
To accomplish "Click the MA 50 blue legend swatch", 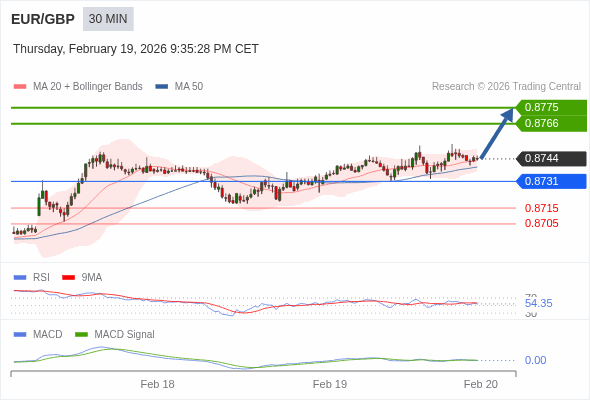I will pyautogui.click(x=162, y=87).
